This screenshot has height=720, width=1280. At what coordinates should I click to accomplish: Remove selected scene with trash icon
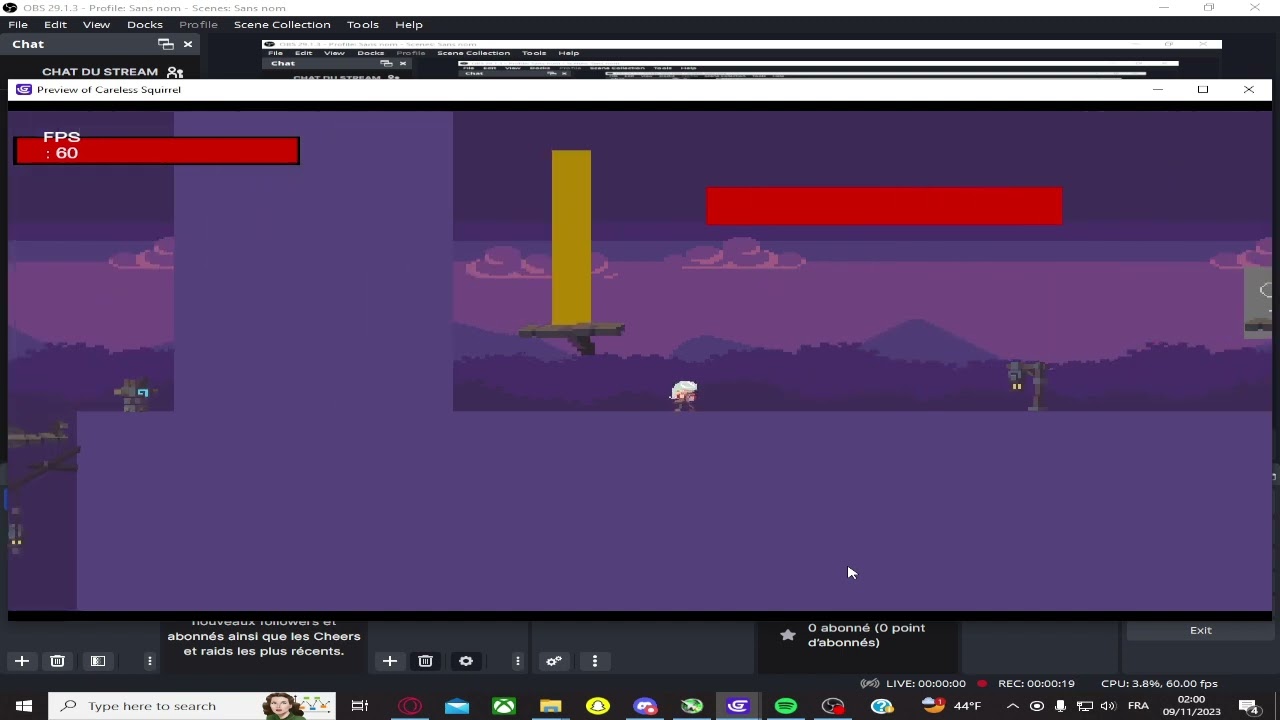pos(57,661)
